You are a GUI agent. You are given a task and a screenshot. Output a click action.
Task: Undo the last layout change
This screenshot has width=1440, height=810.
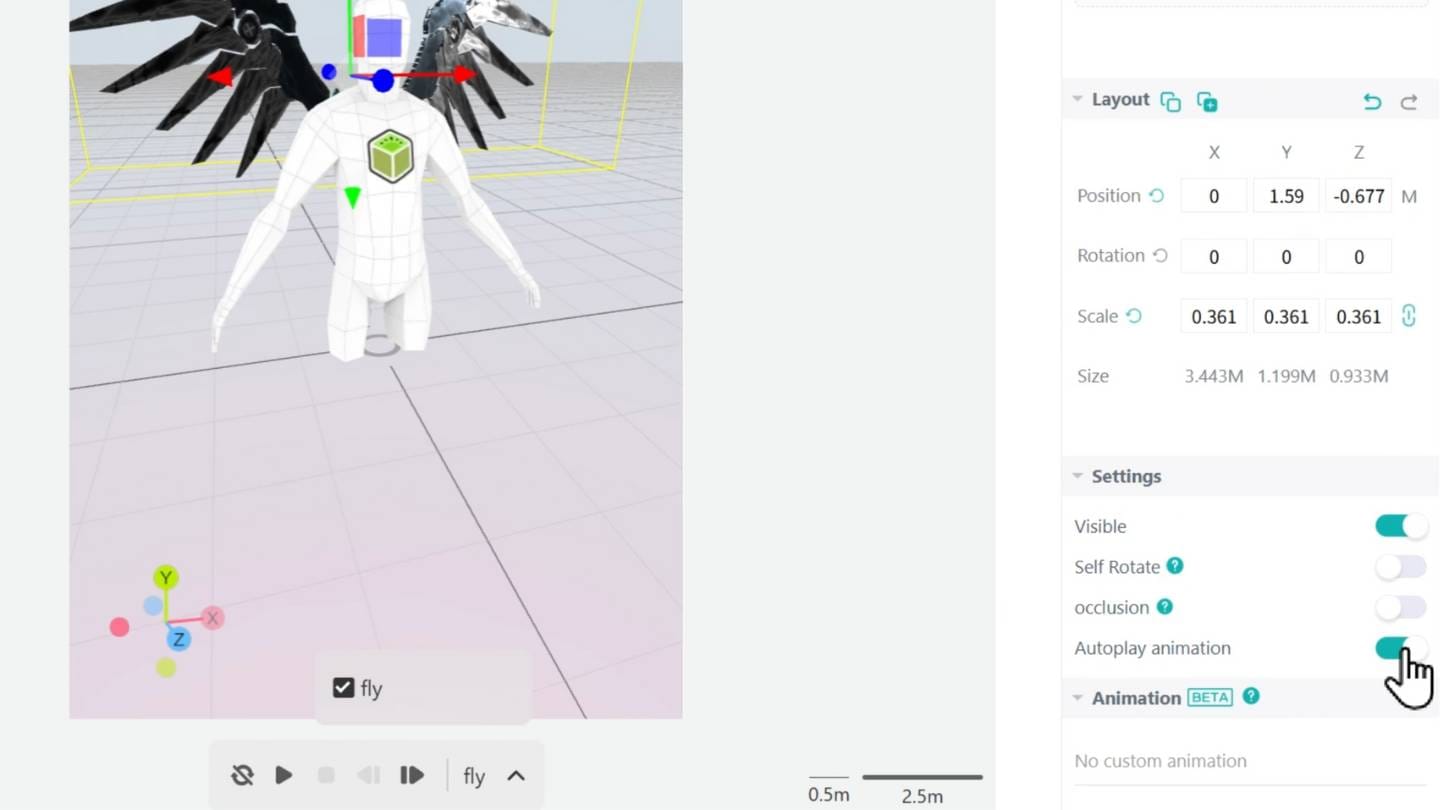(1371, 101)
